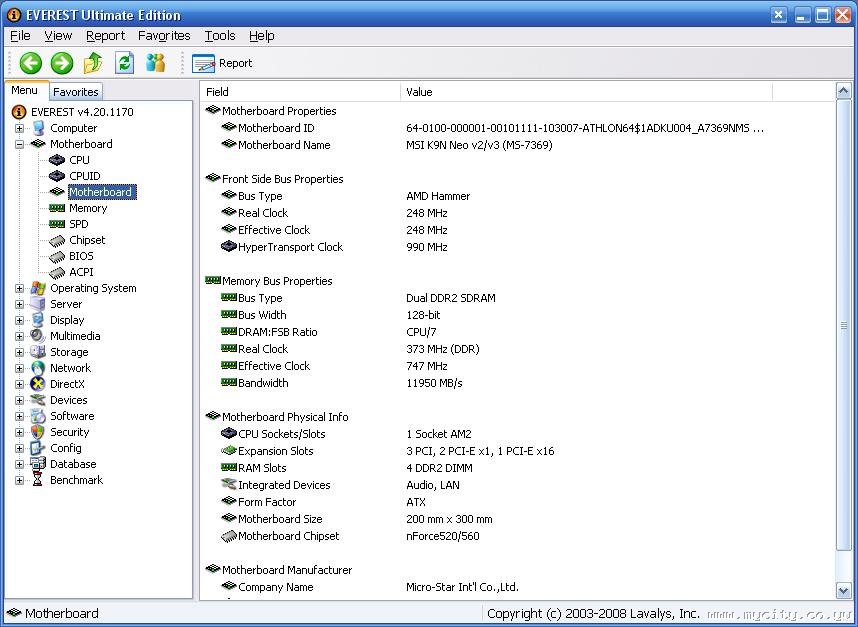Open the File menu
The image size is (858, 627).
(20, 36)
